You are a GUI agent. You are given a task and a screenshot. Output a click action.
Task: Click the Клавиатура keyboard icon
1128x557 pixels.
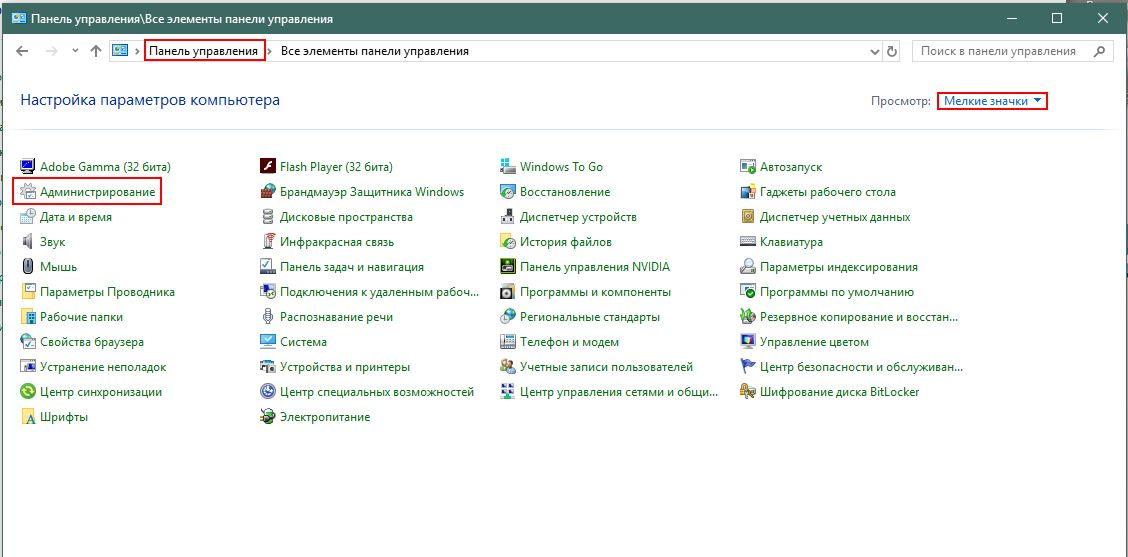pos(748,242)
